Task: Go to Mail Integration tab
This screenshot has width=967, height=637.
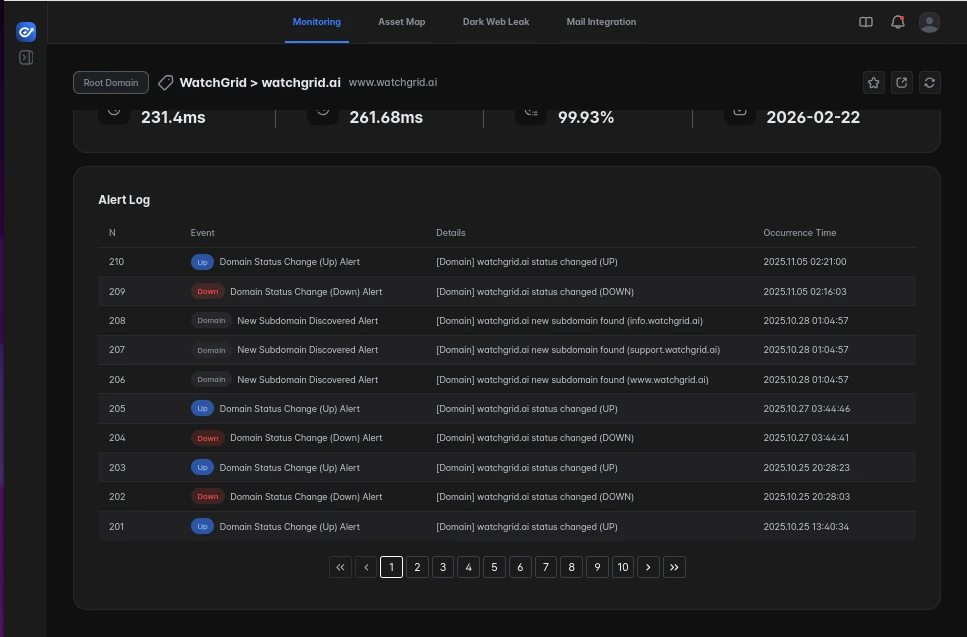Action: pyautogui.click(x=601, y=22)
